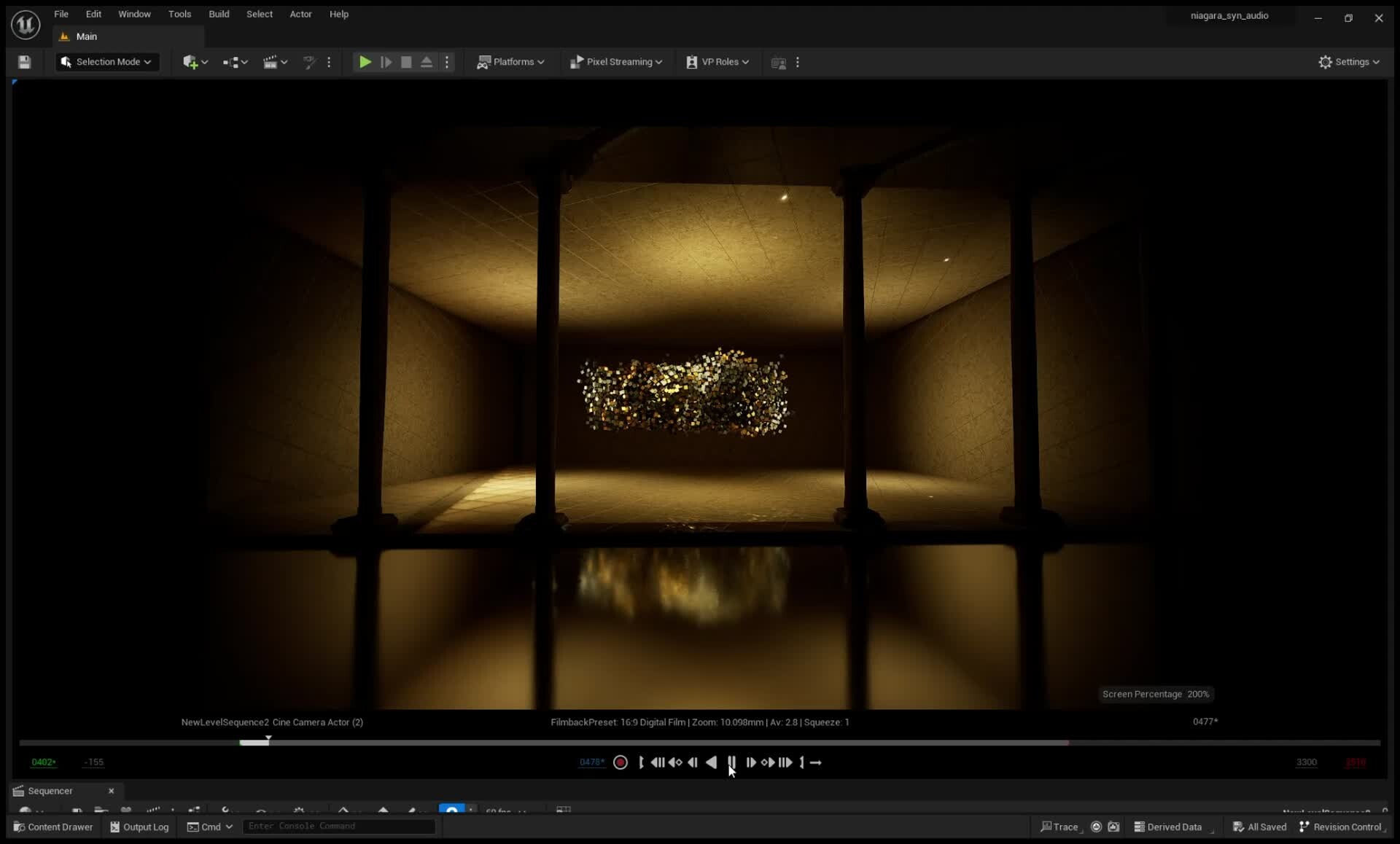Open the Output Log panel
Image resolution: width=1400 pixels, height=844 pixels.
[139, 827]
